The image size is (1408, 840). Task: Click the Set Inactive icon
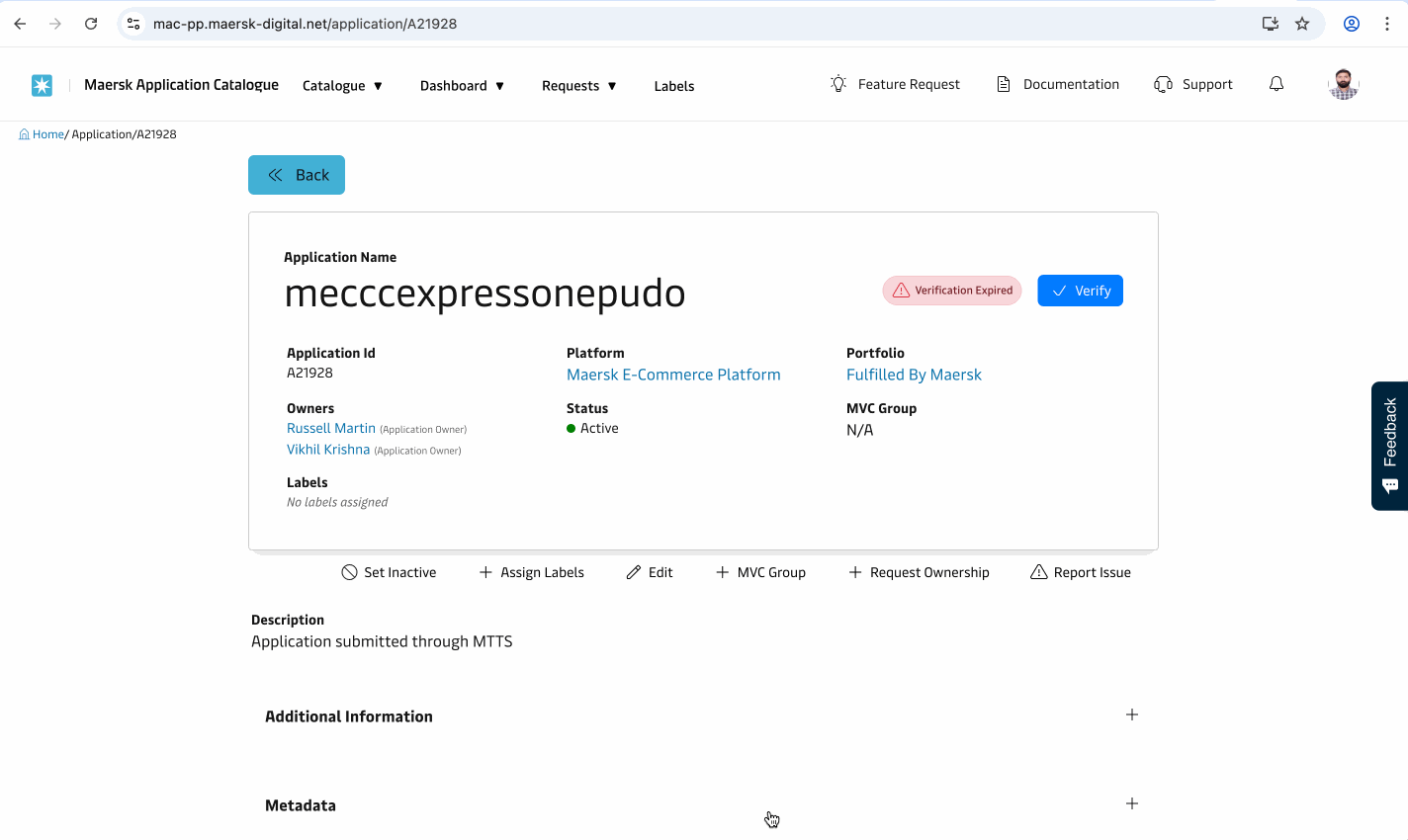click(349, 572)
